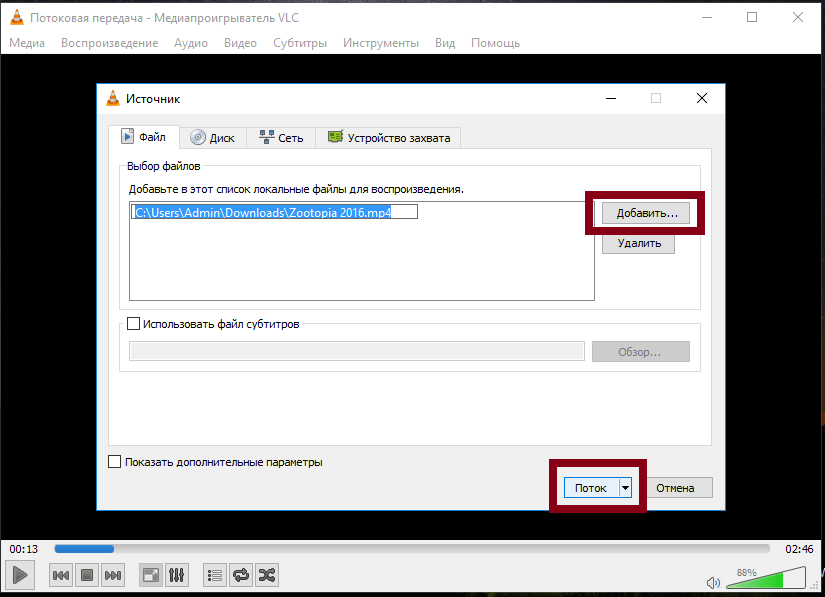The height and width of the screenshot is (597, 825).
Task: Show the playlist icon
Action: tap(214, 575)
